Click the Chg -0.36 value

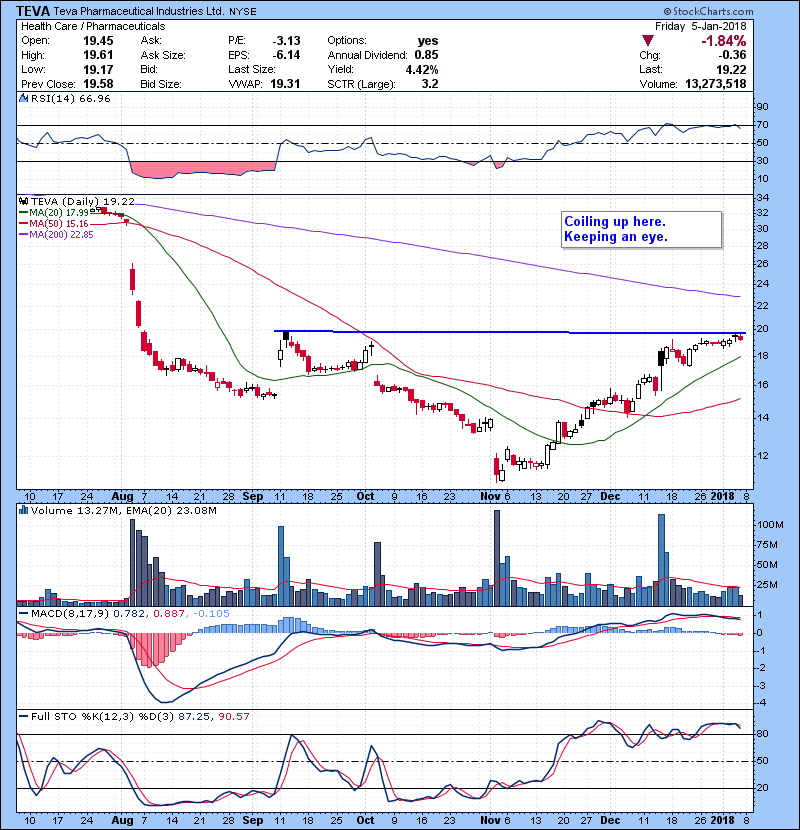point(732,55)
